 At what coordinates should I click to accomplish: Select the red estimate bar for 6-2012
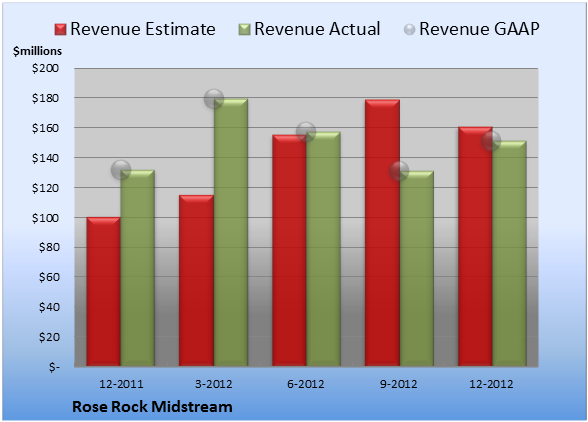[289, 250]
